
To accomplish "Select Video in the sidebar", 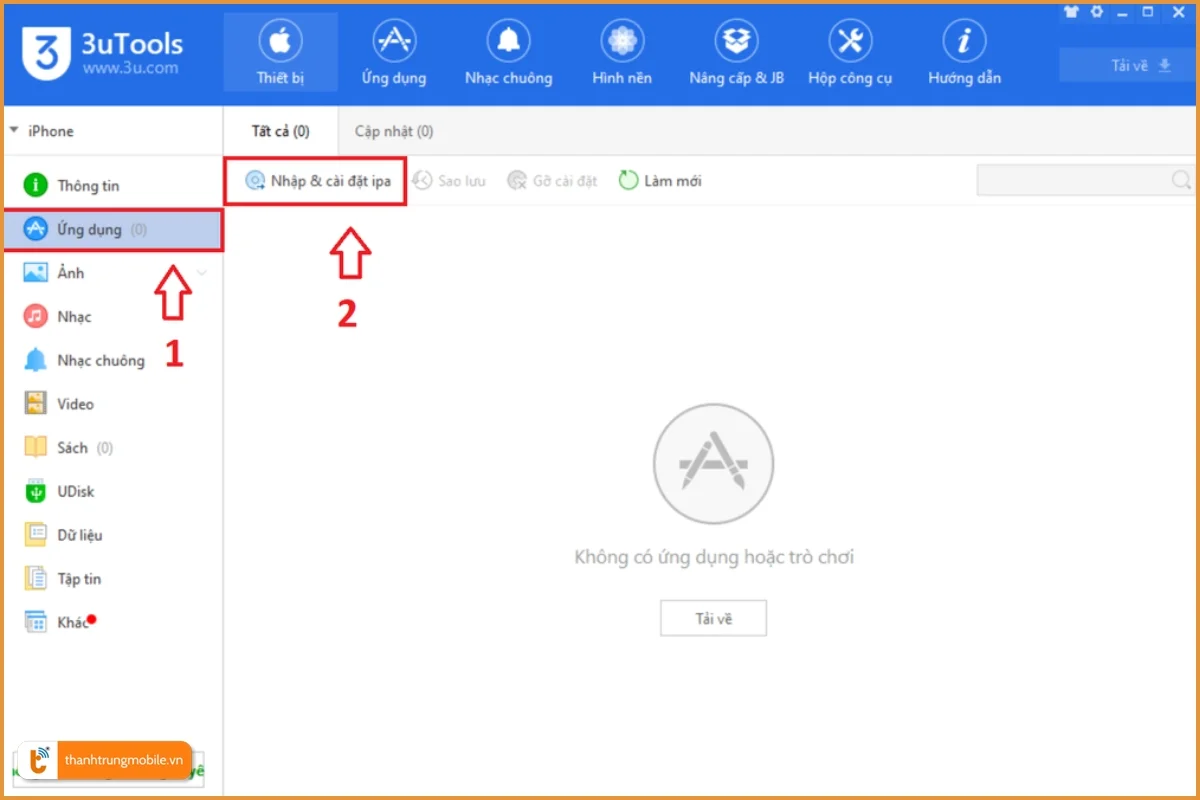I will 75,403.
